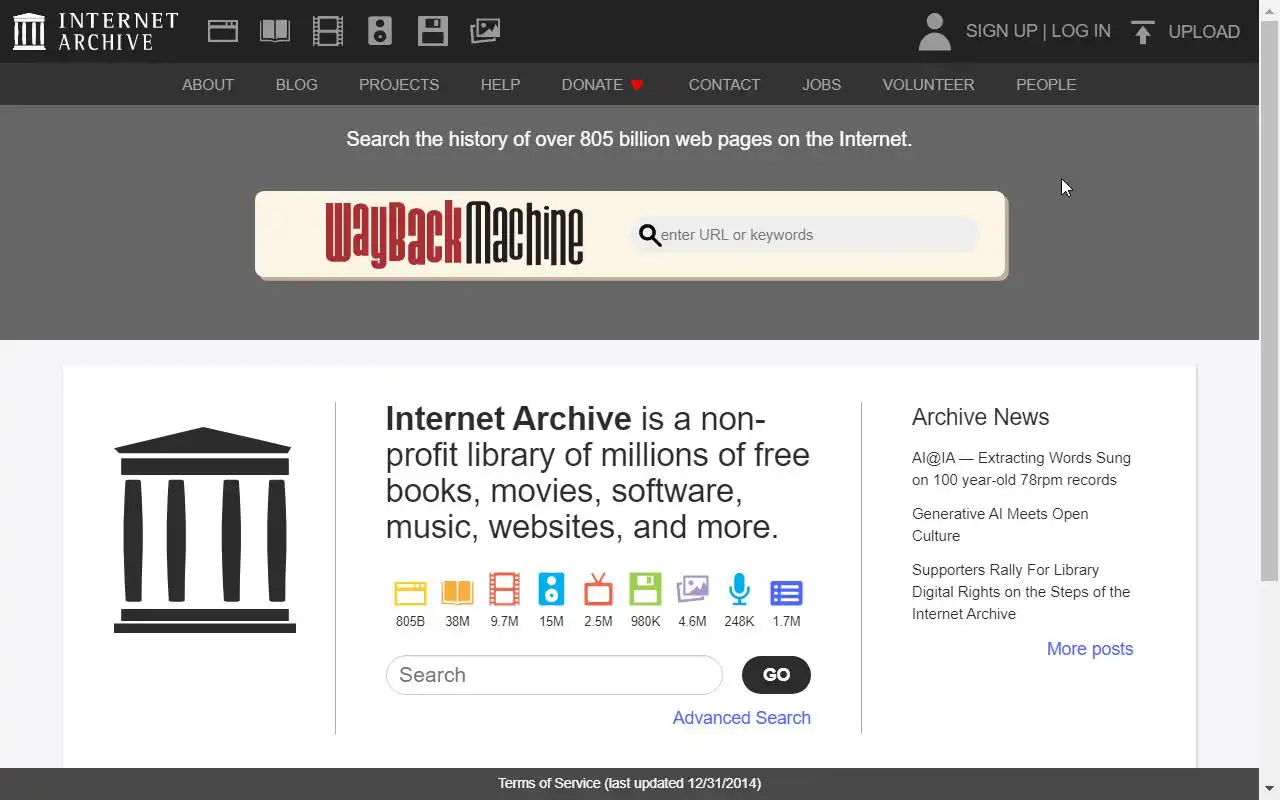Open the JOBS menu item
The height and width of the screenshot is (800, 1280).
[x=821, y=85]
